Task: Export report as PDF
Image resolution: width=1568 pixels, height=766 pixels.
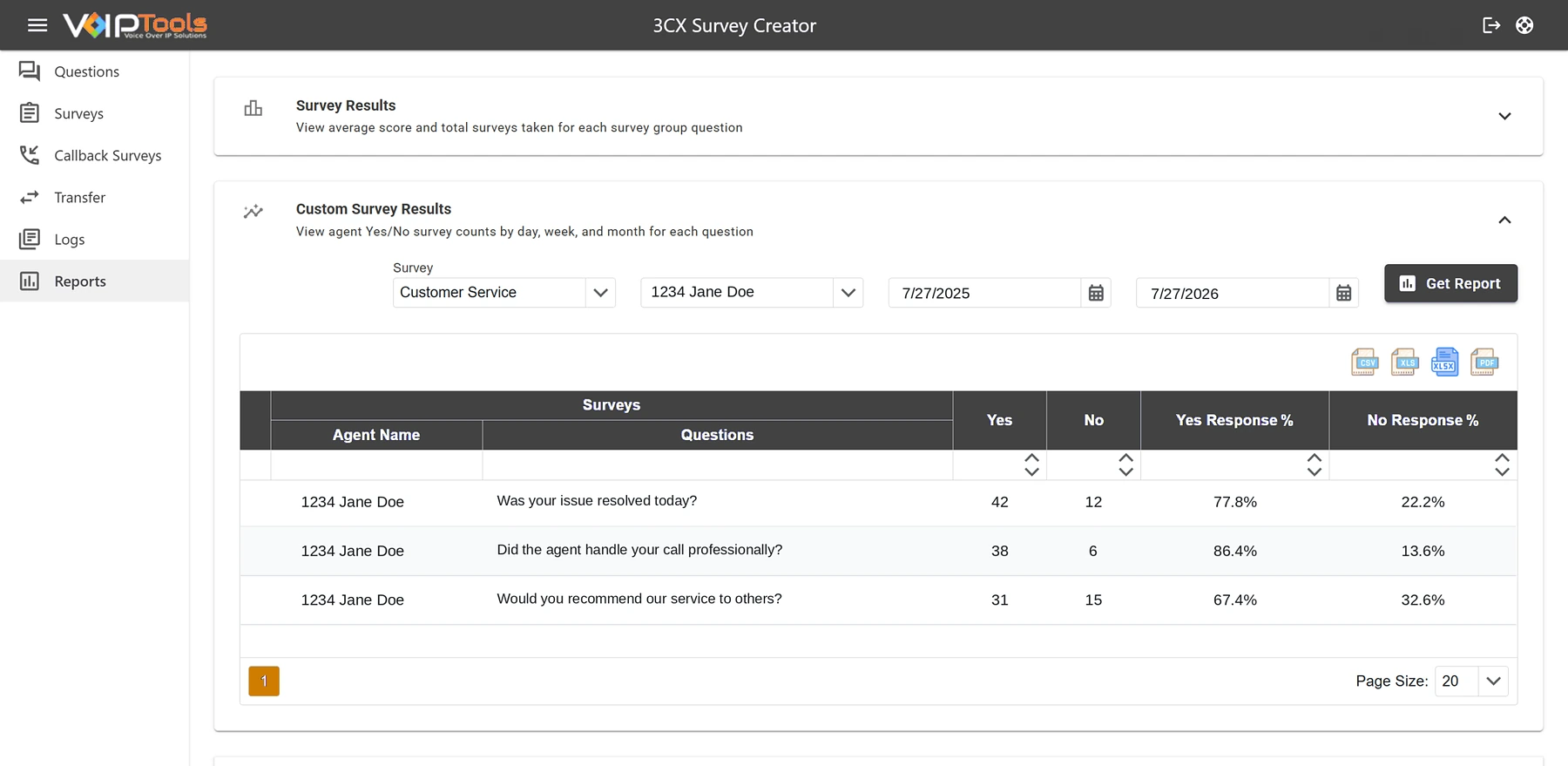Action: [1484, 362]
